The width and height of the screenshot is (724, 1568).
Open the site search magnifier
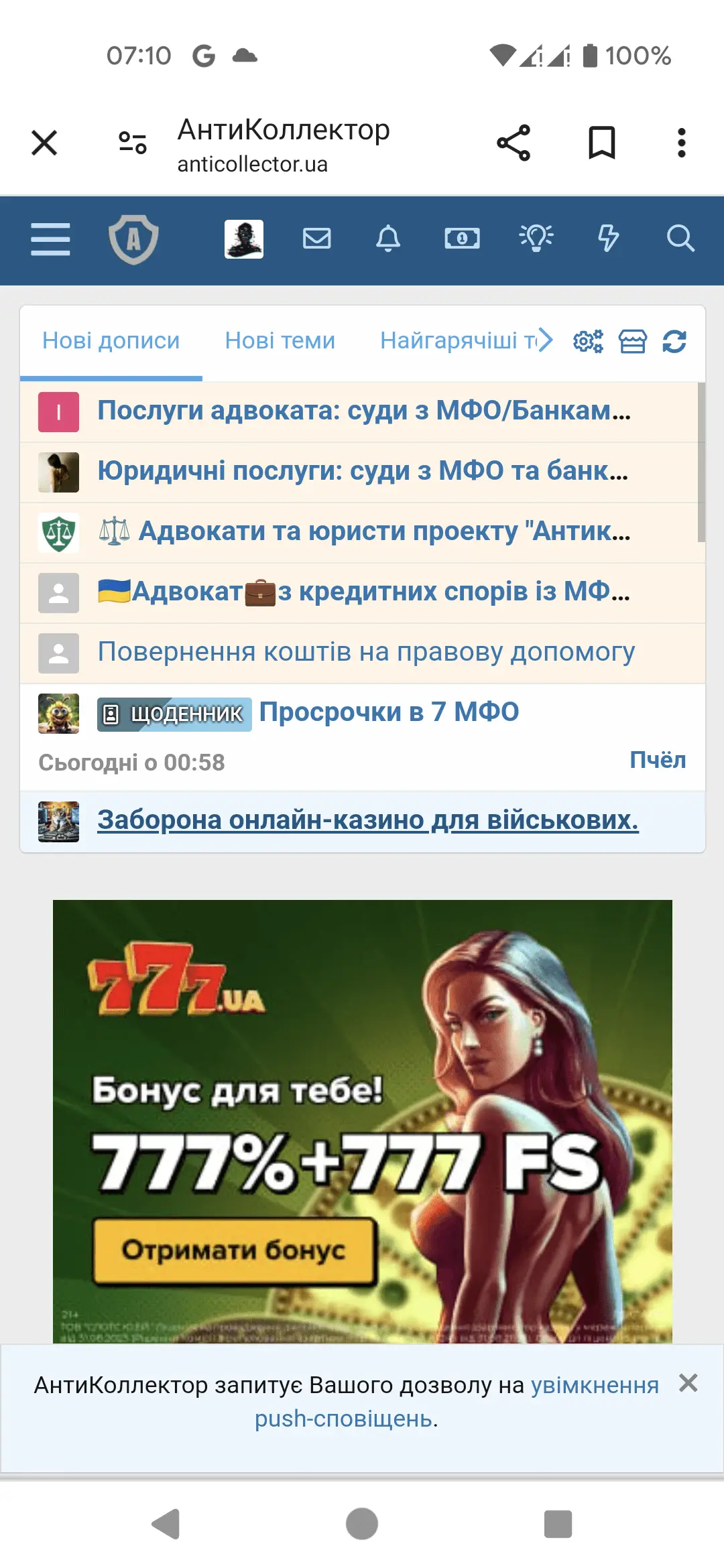click(x=680, y=239)
